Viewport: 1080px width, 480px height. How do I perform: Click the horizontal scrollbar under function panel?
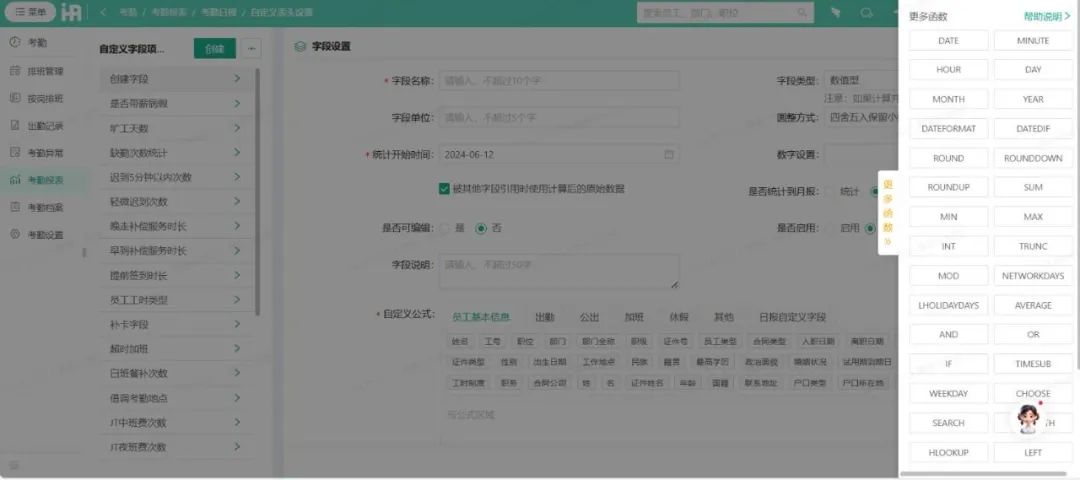coord(985,473)
